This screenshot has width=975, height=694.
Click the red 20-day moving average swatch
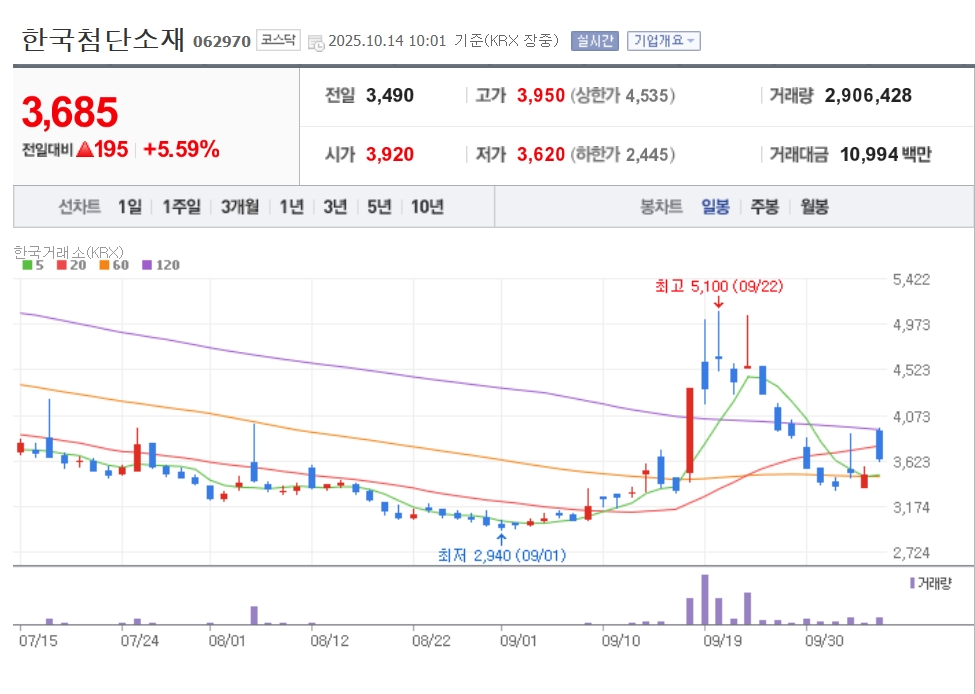[x=62, y=266]
